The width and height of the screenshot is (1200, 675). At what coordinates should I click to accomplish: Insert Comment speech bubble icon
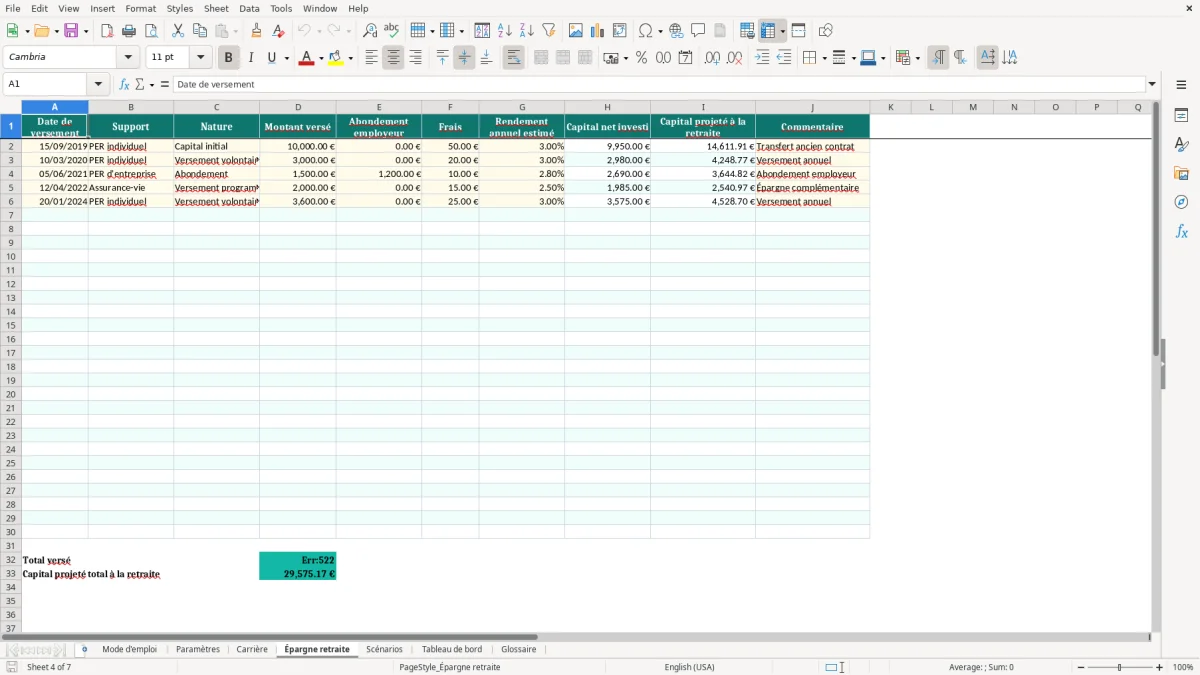[698, 31]
